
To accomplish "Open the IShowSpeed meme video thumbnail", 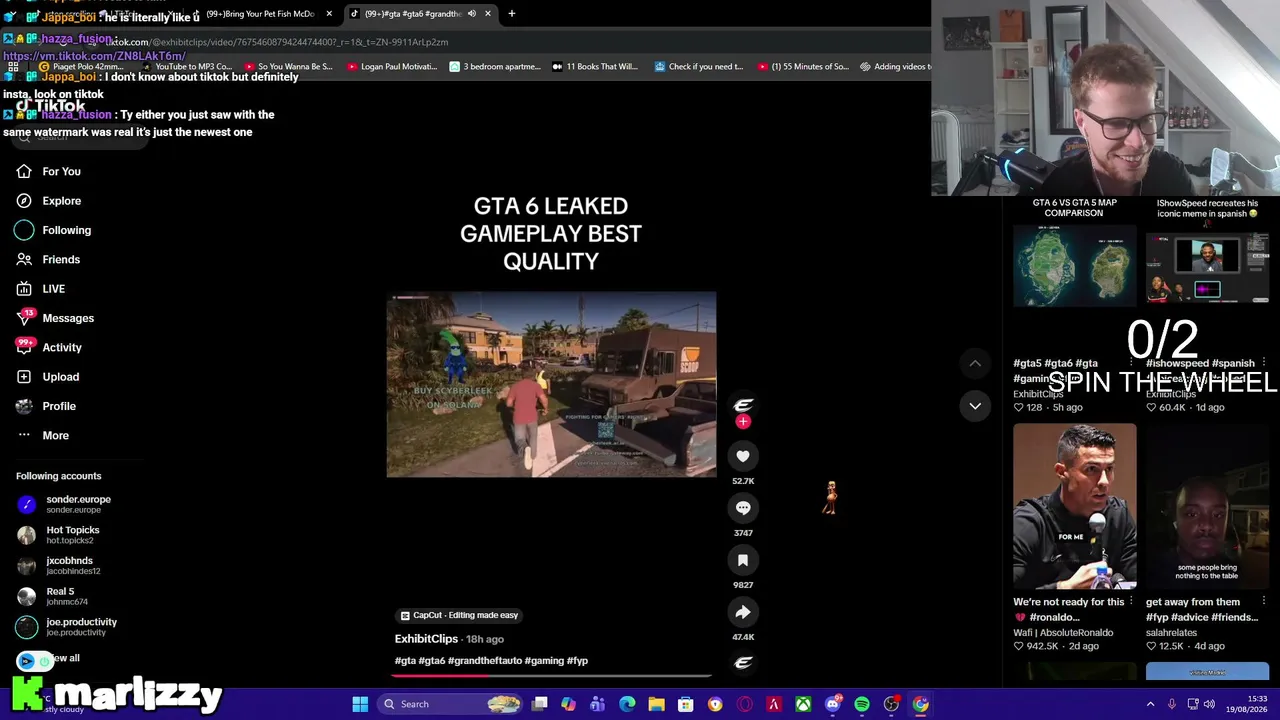I will click(x=1207, y=266).
